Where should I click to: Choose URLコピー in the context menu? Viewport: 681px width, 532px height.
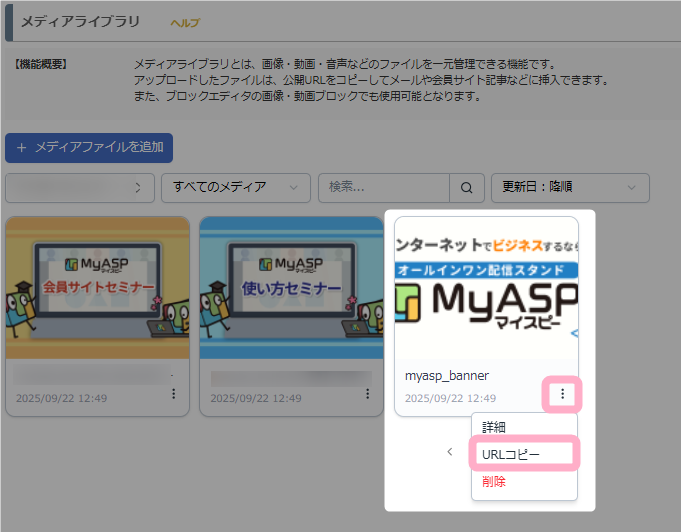click(510, 454)
